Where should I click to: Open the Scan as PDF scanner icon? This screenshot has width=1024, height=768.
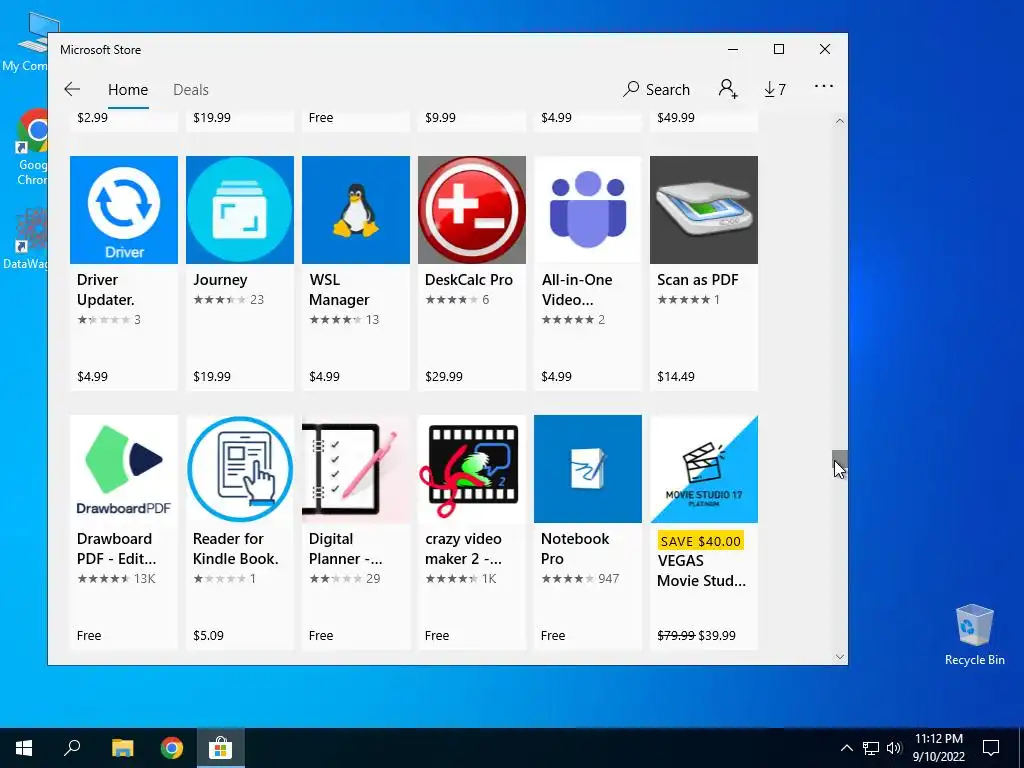point(704,210)
